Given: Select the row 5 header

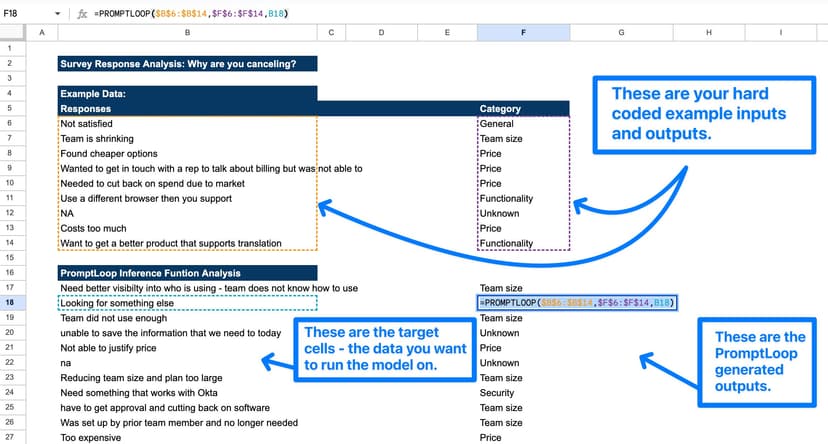Looking at the screenshot, I should tap(9, 108).
